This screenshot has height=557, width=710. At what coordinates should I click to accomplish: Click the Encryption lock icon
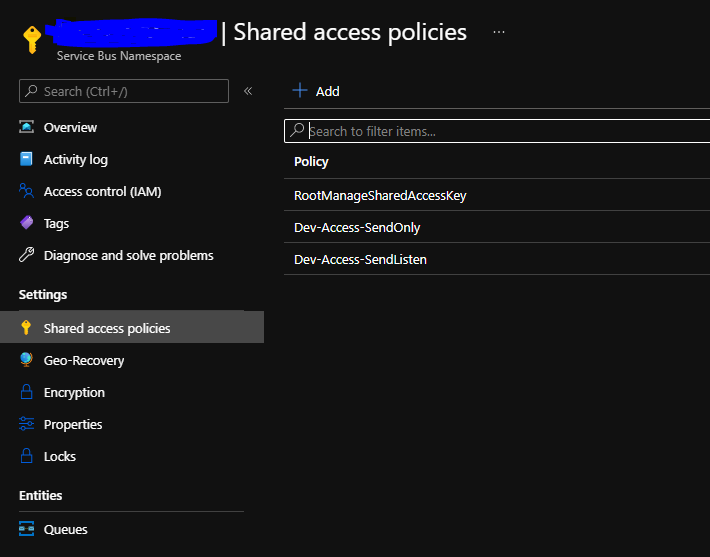point(27,392)
